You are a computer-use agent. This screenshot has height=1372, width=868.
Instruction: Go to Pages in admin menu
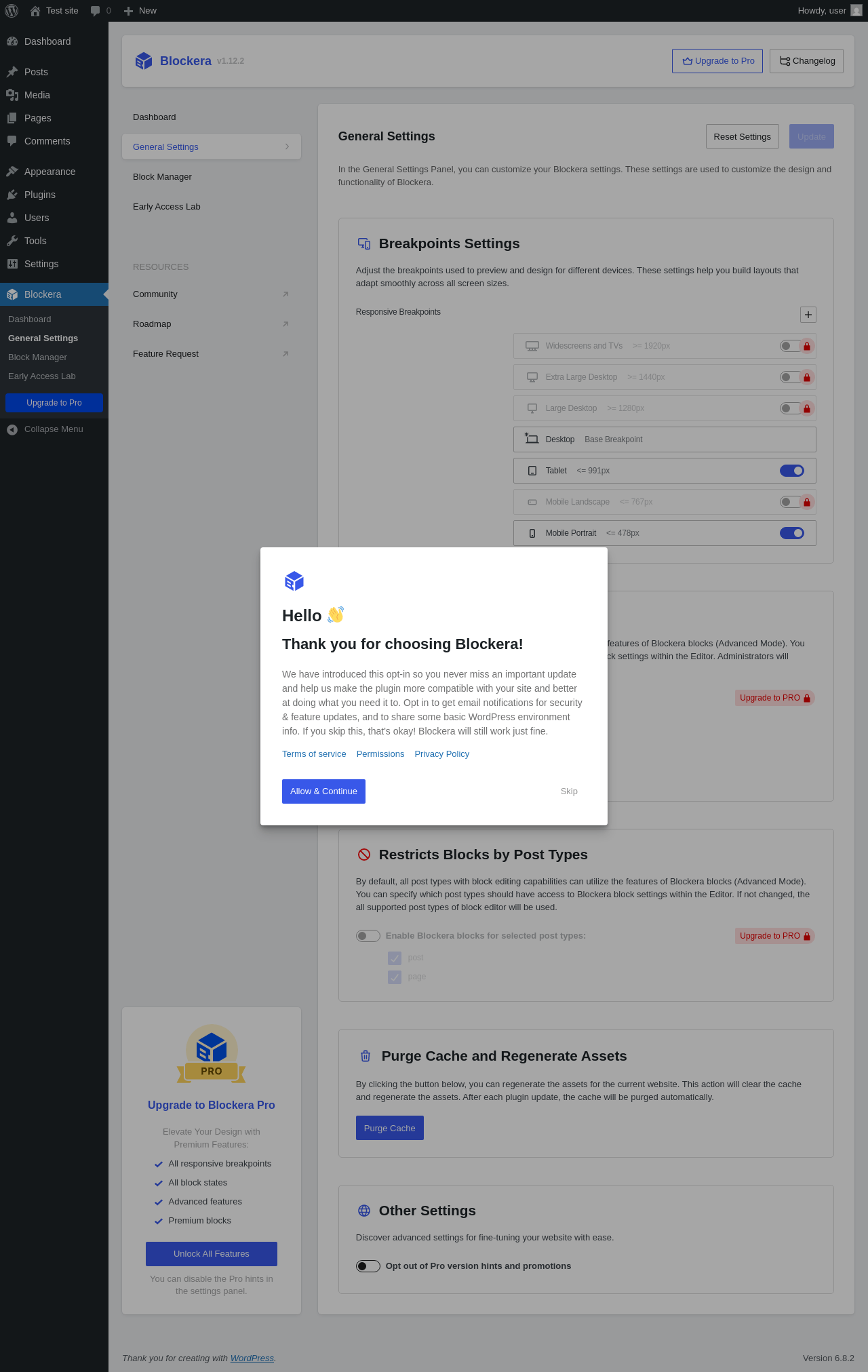coord(54,118)
